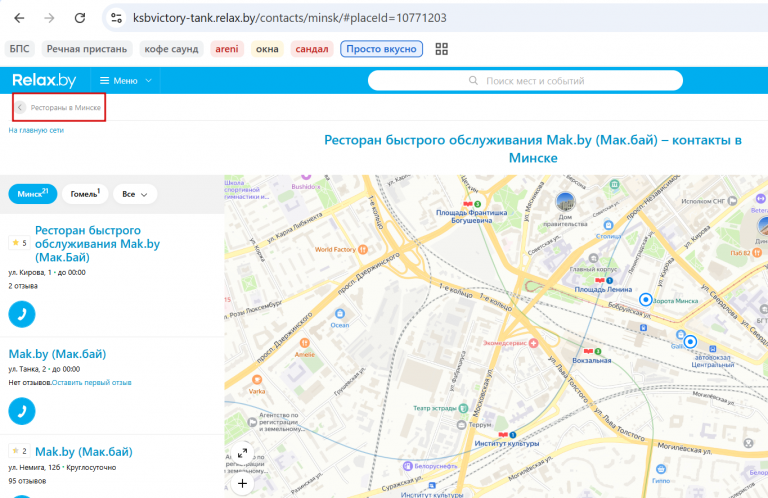Click the map pin near Автовокзал Центральный
768x498 pixels.
691,341
